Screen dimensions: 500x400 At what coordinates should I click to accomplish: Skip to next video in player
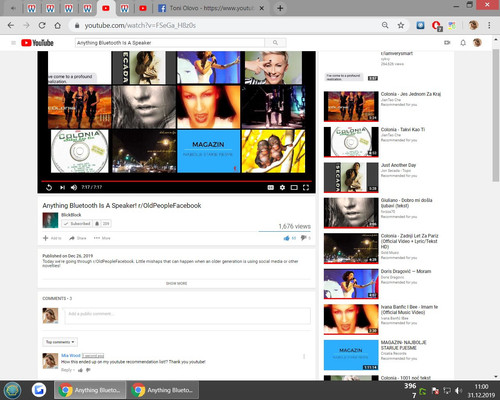62,187
